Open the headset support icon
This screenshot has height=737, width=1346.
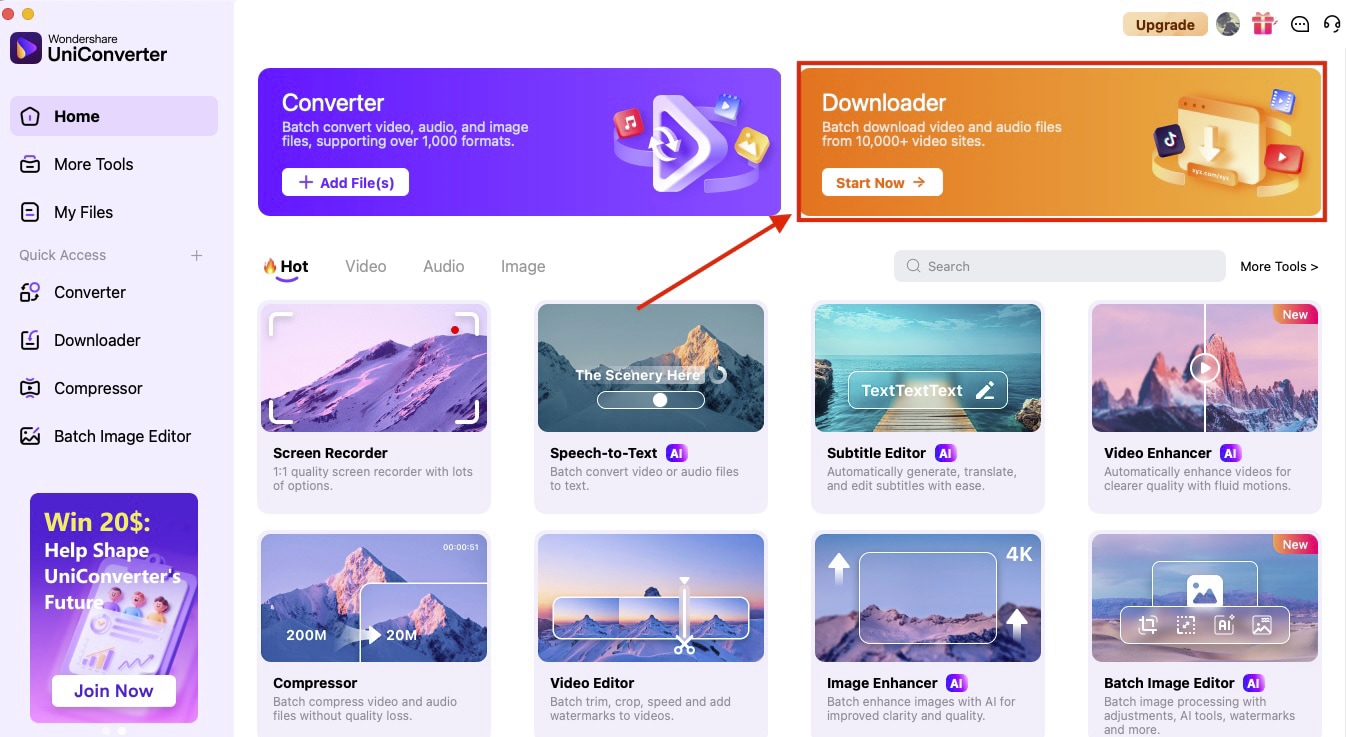tap(1332, 24)
